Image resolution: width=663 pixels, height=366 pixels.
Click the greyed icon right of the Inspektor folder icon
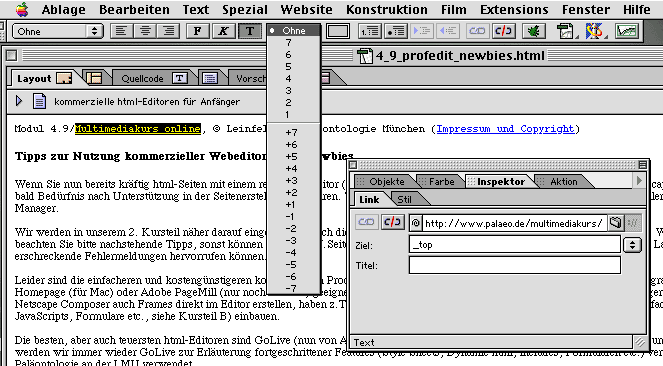(x=633, y=223)
